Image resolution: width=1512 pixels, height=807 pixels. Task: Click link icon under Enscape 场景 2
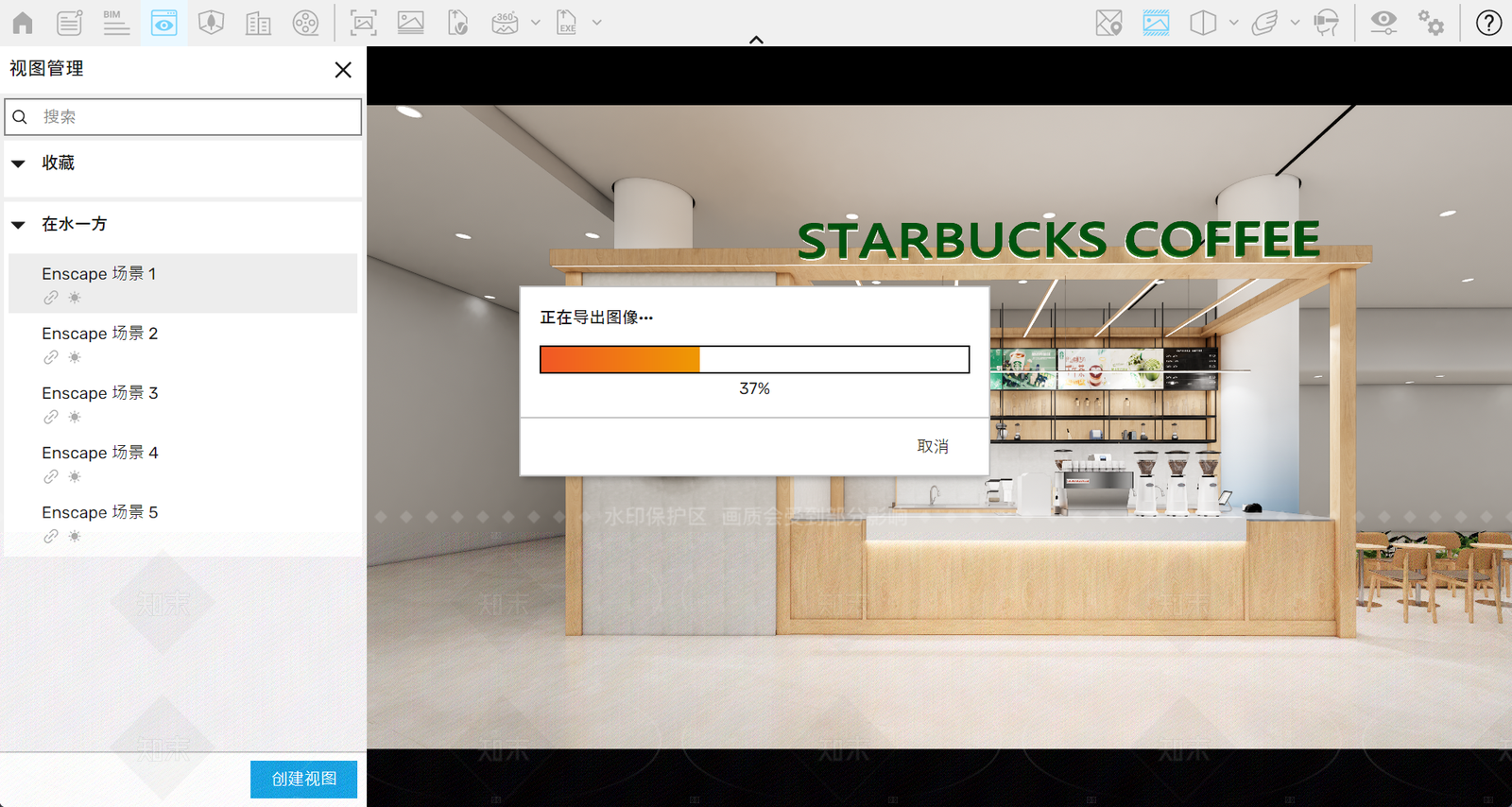pos(51,357)
